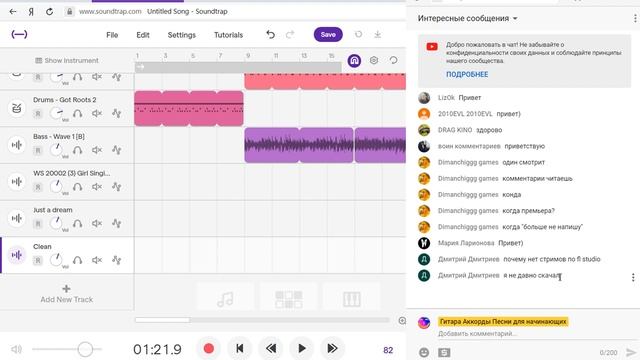The image size is (640, 360).
Task: Select the WS 20002 Girl Singing track icon
Action: 17,182
